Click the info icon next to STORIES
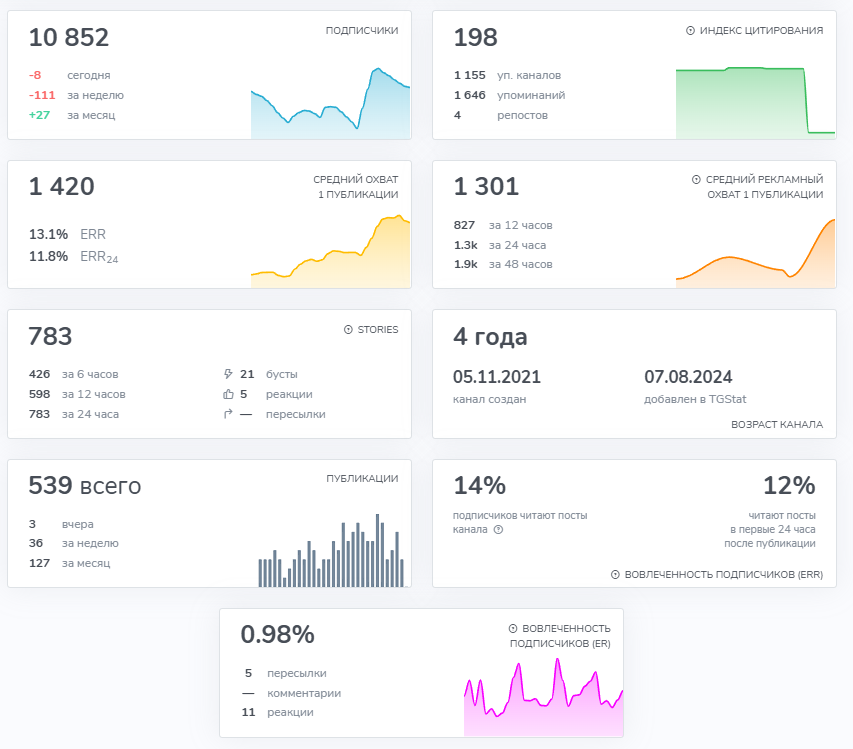The width and height of the screenshot is (853, 749). point(348,329)
